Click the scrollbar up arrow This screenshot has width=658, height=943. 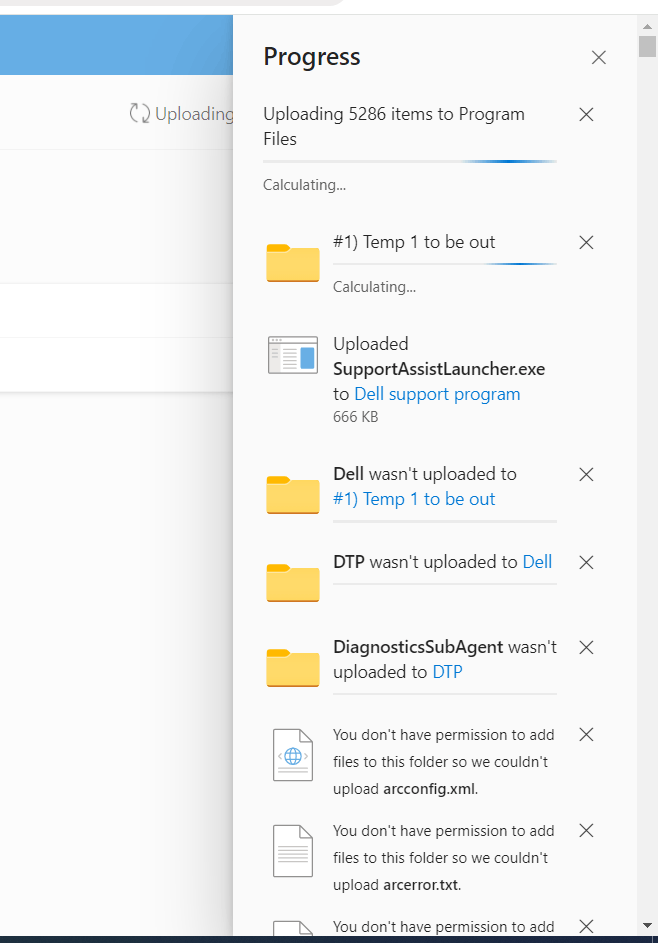647,26
